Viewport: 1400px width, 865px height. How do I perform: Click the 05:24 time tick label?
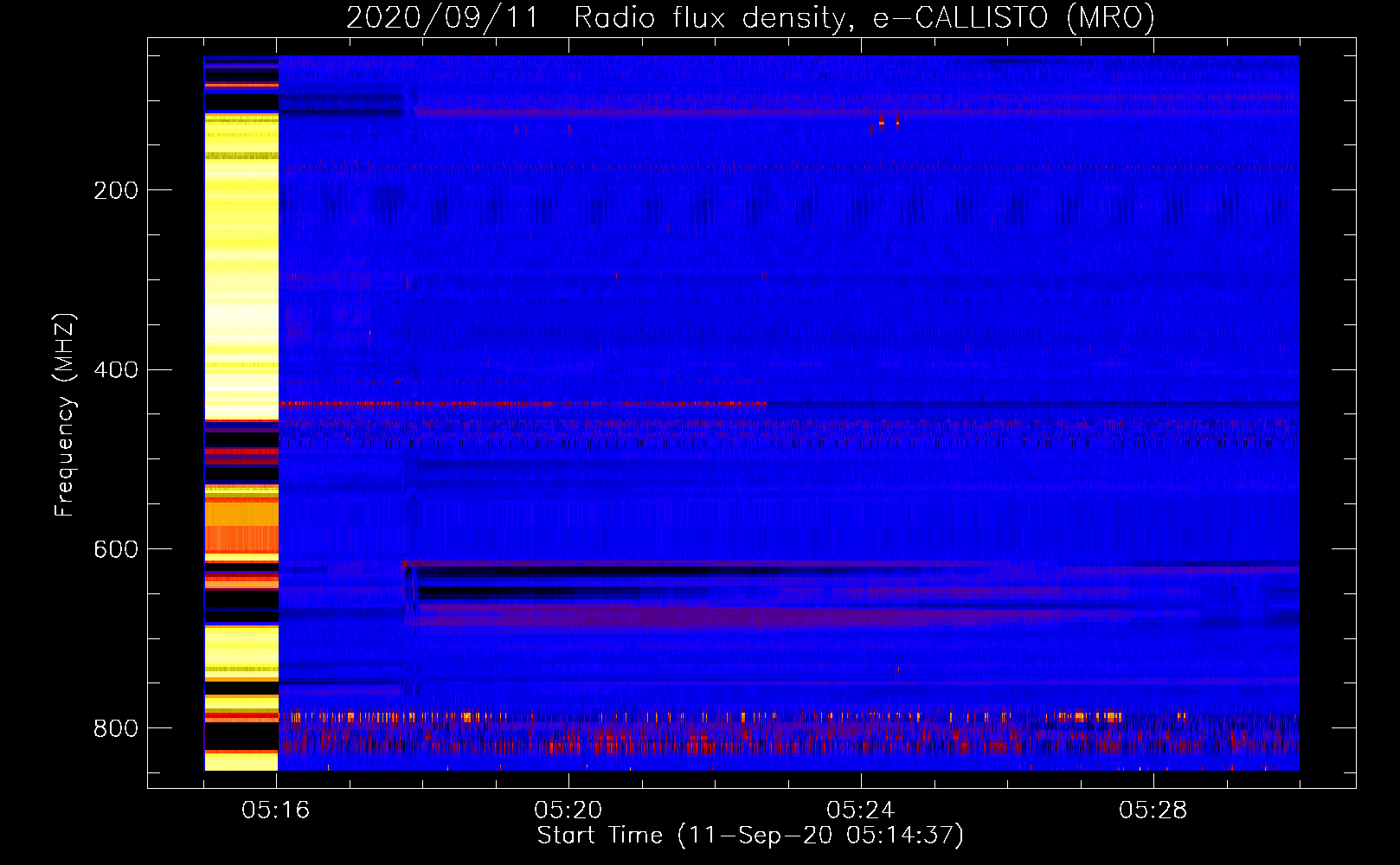[x=860, y=811]
